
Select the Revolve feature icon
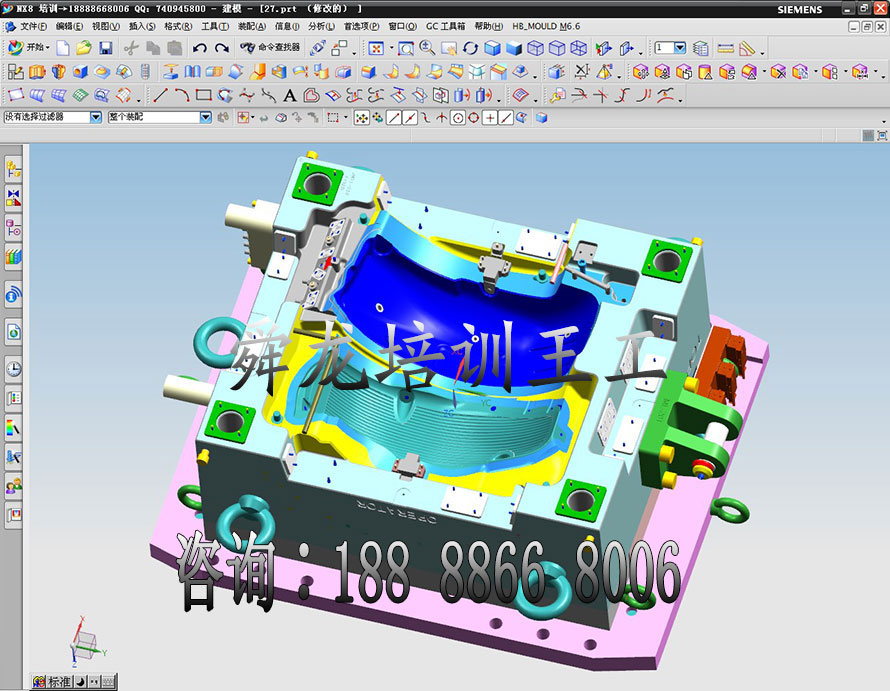(58, 72)
